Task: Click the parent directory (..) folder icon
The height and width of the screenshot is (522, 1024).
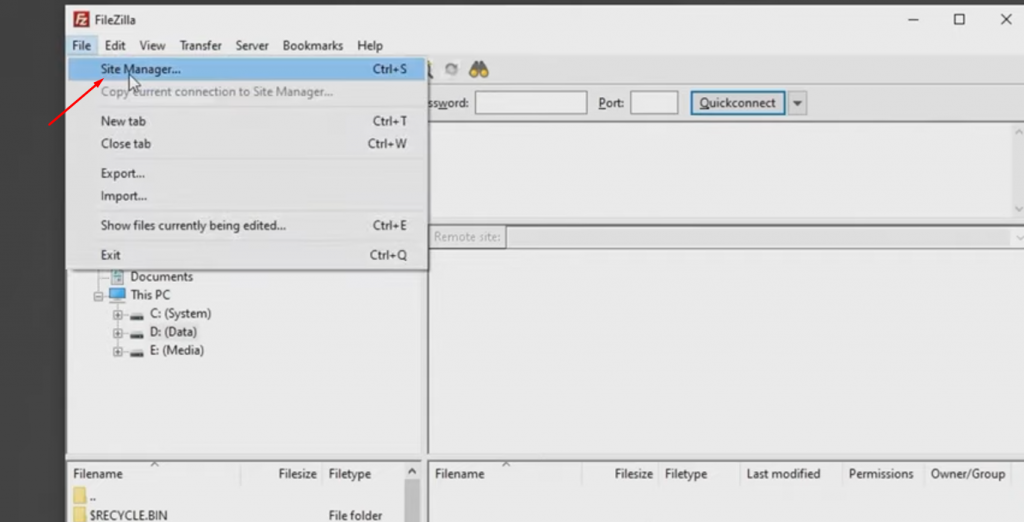Action: pyautogui.click(x=80, y=496)
